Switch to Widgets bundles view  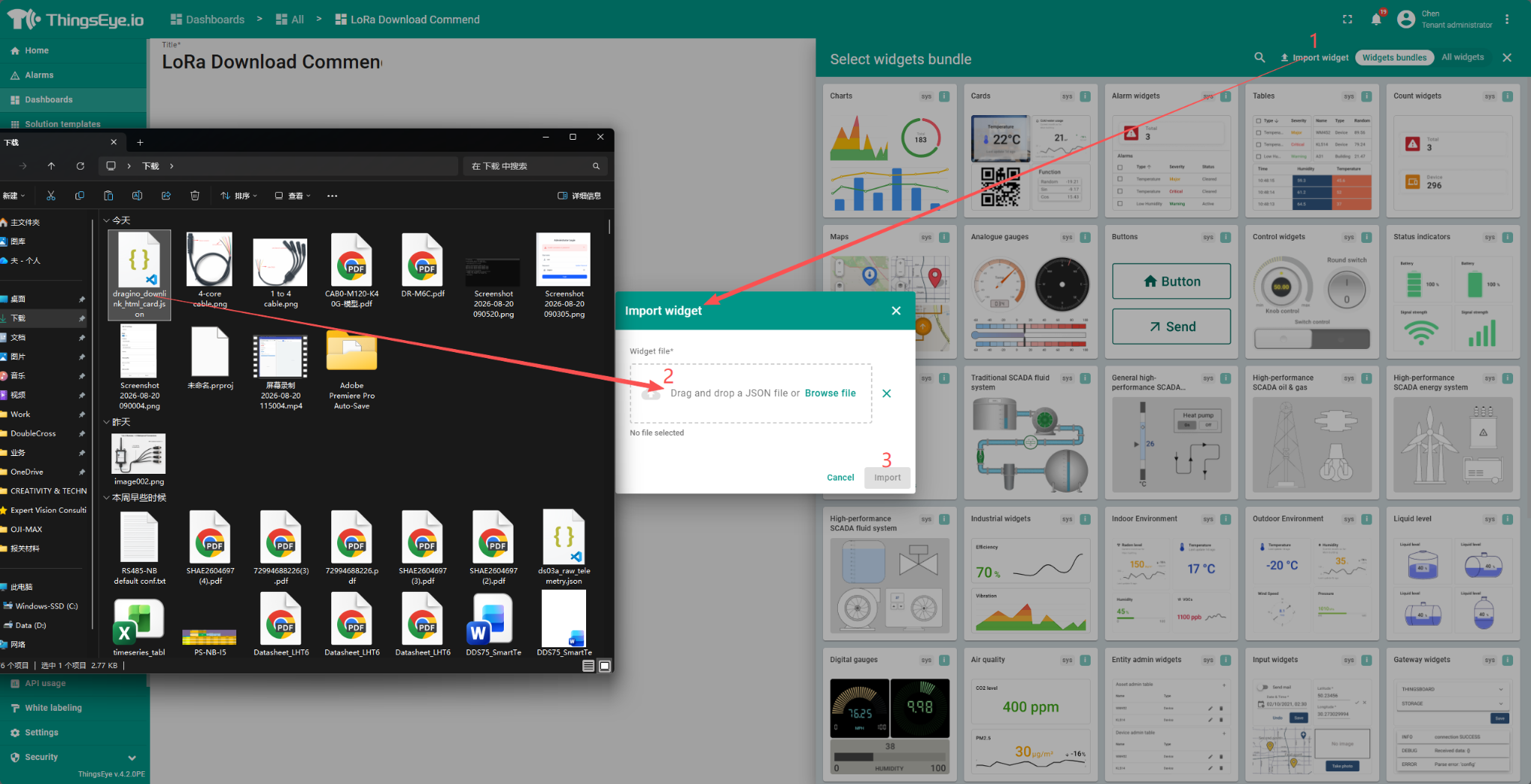click(x=1394, y=58)
